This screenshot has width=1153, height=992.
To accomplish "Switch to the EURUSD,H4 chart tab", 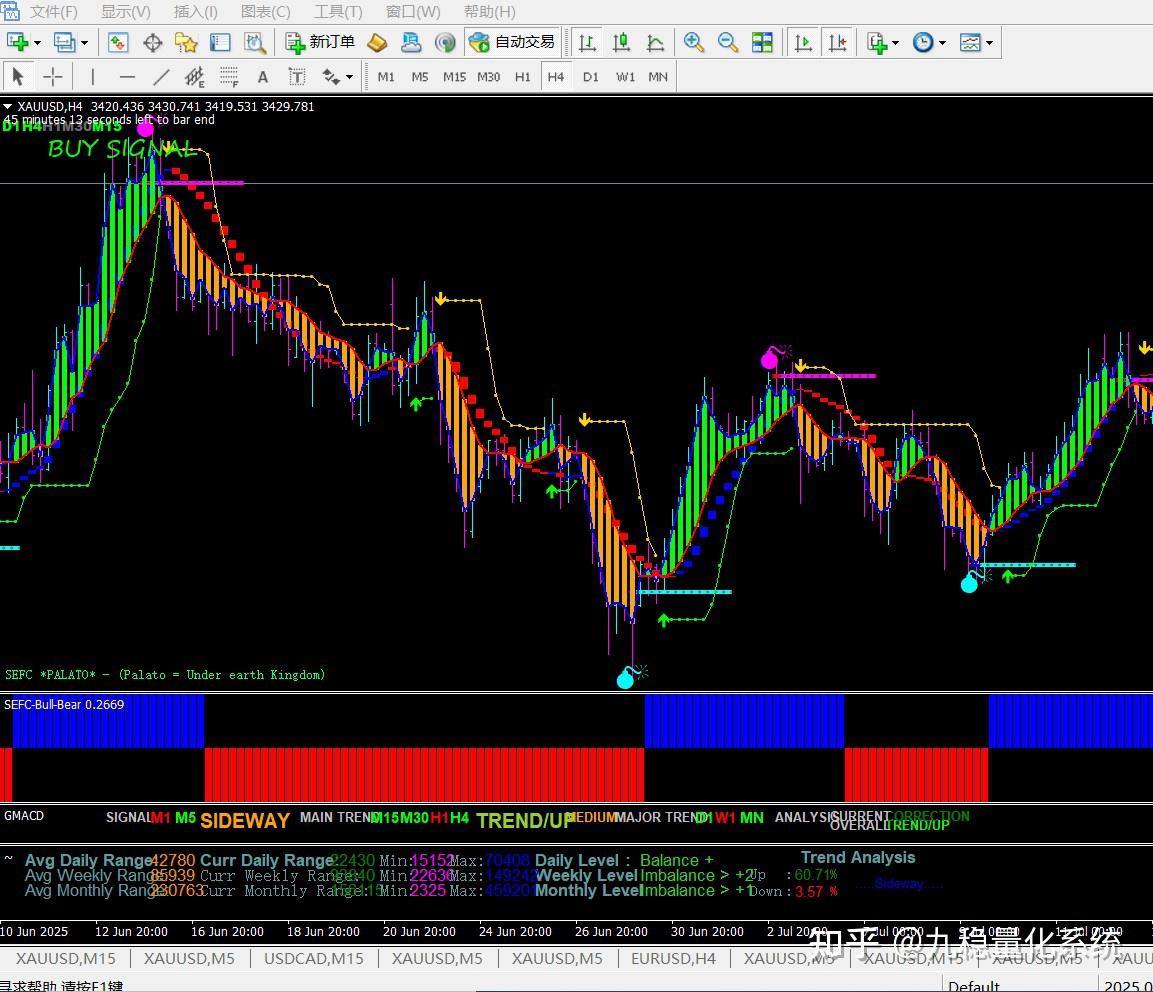I will [x=673, y=958].
